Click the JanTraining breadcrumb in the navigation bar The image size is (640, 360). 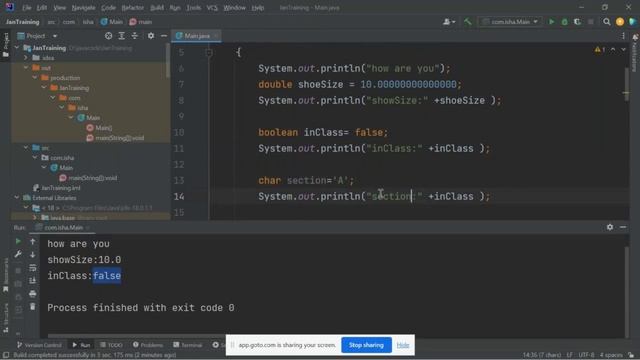click(22, 22)
